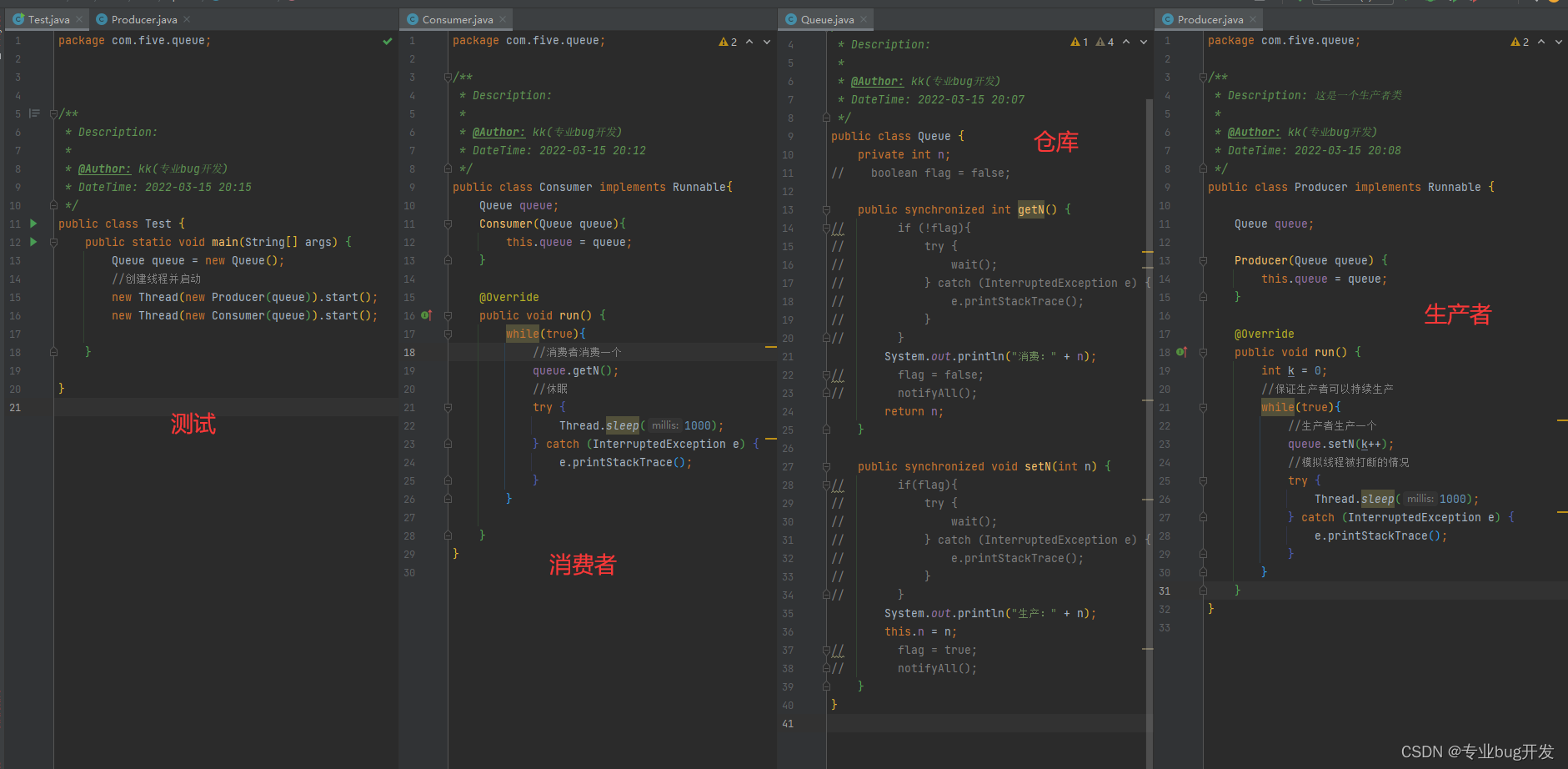The image size is (1568, 769).
Task: Collapse the while(true) loop in Consumer.java
Action: (x=448, y=334)
